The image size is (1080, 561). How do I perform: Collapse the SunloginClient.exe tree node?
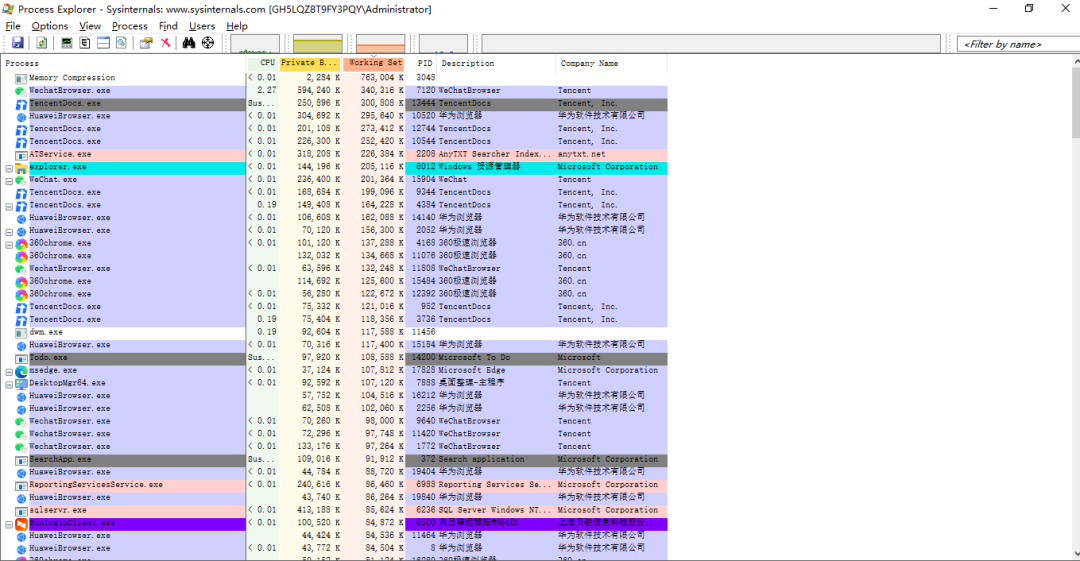[9, 524]
